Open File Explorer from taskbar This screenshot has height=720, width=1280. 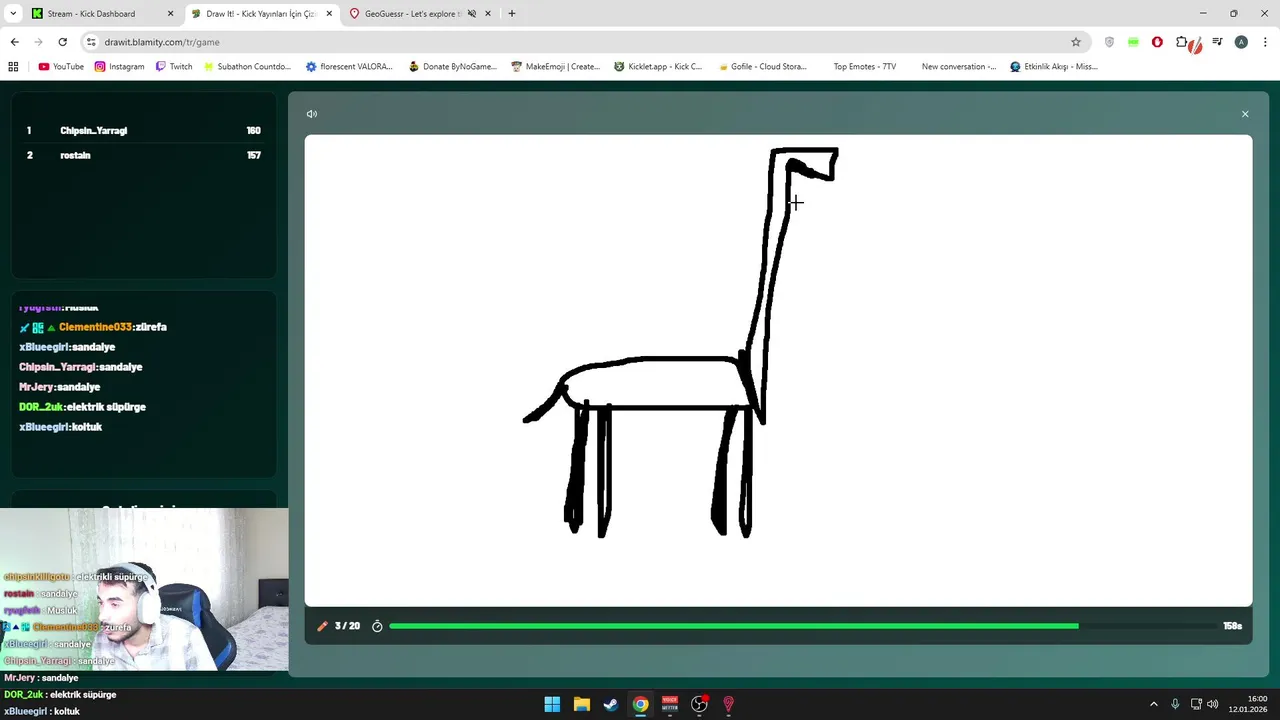(x=581, y=704)
